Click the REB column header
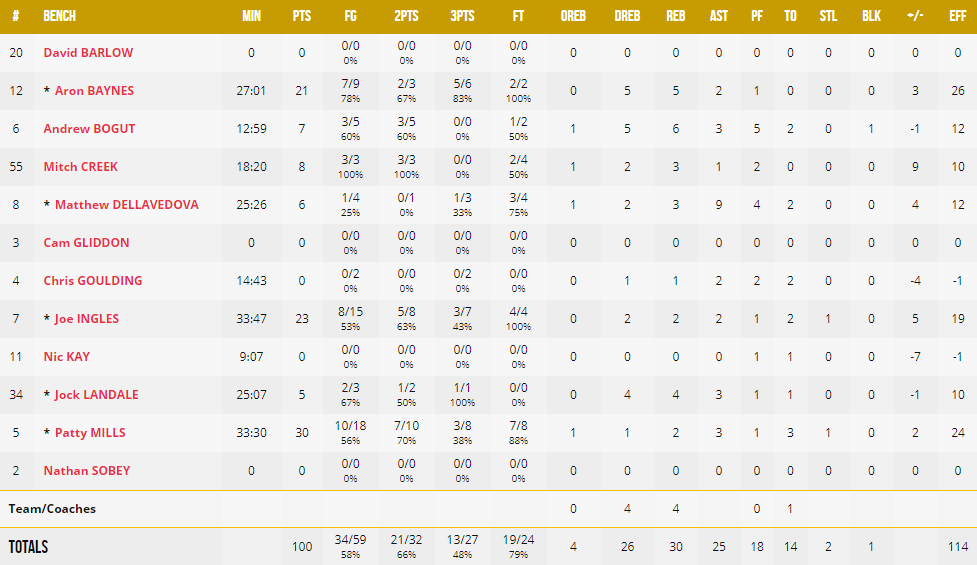Image resolution: width=977 pixels, height=565 pixels. click(675, 16)
